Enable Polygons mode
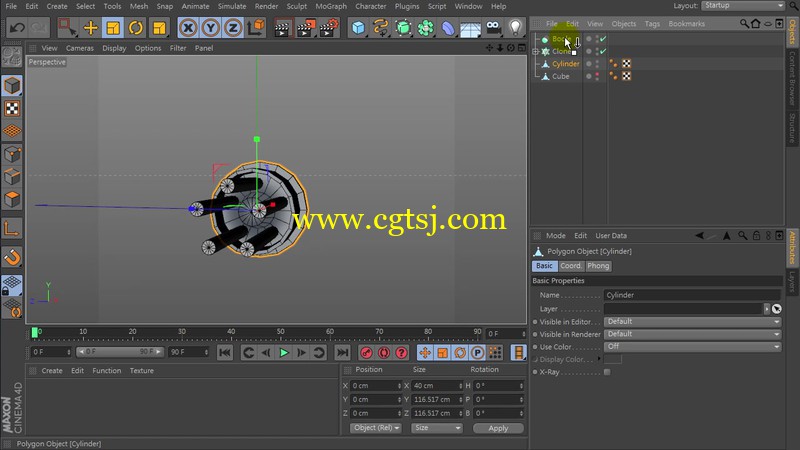 click(12, 199)
